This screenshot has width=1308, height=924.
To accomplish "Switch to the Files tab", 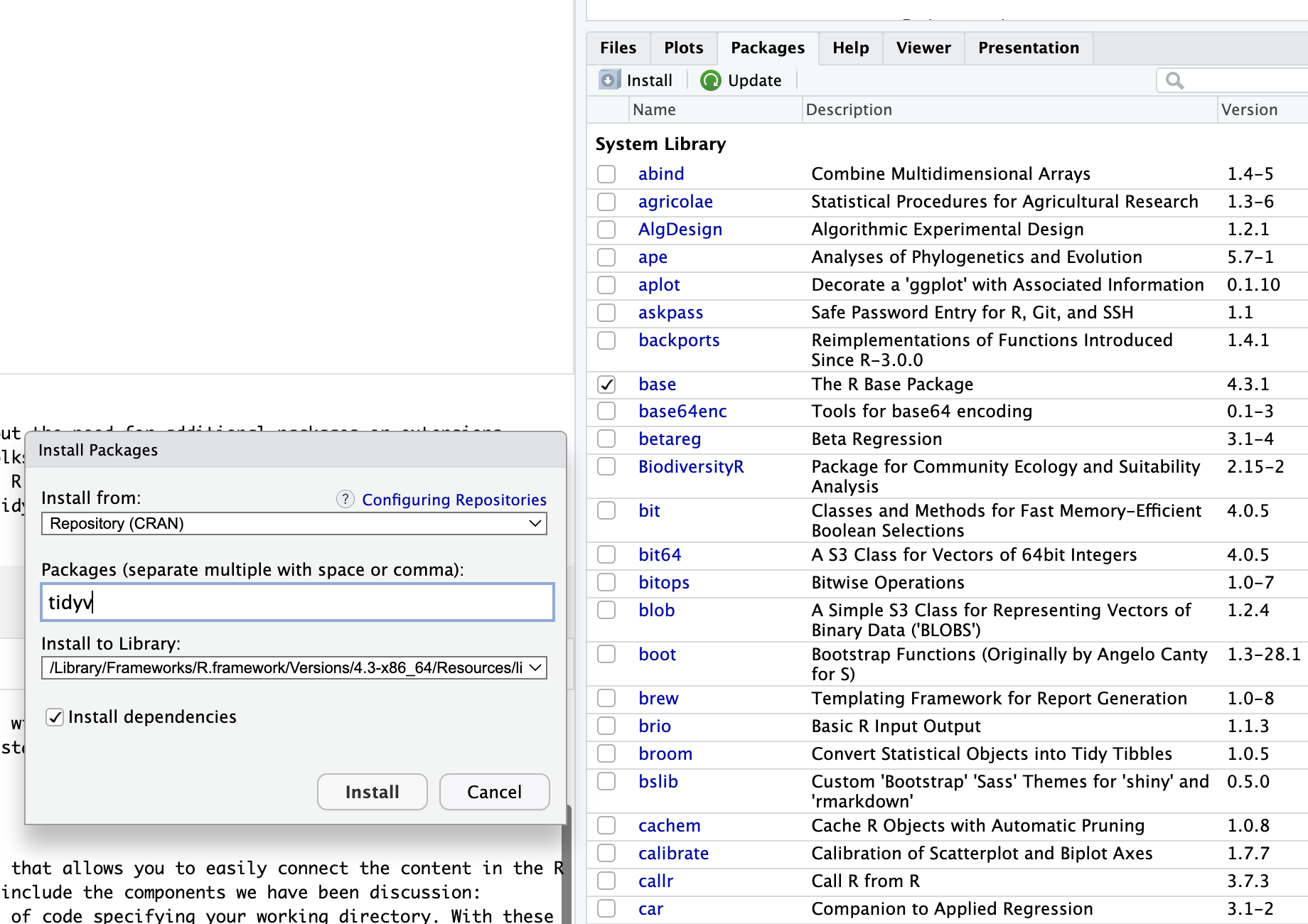I will pyautogui.click(x=618, y=48).
